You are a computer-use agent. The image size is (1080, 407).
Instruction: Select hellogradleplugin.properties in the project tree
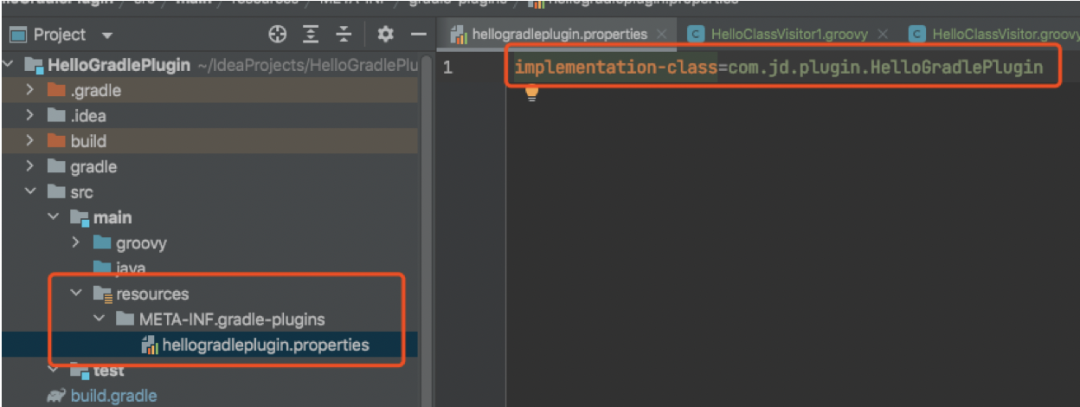265,345
